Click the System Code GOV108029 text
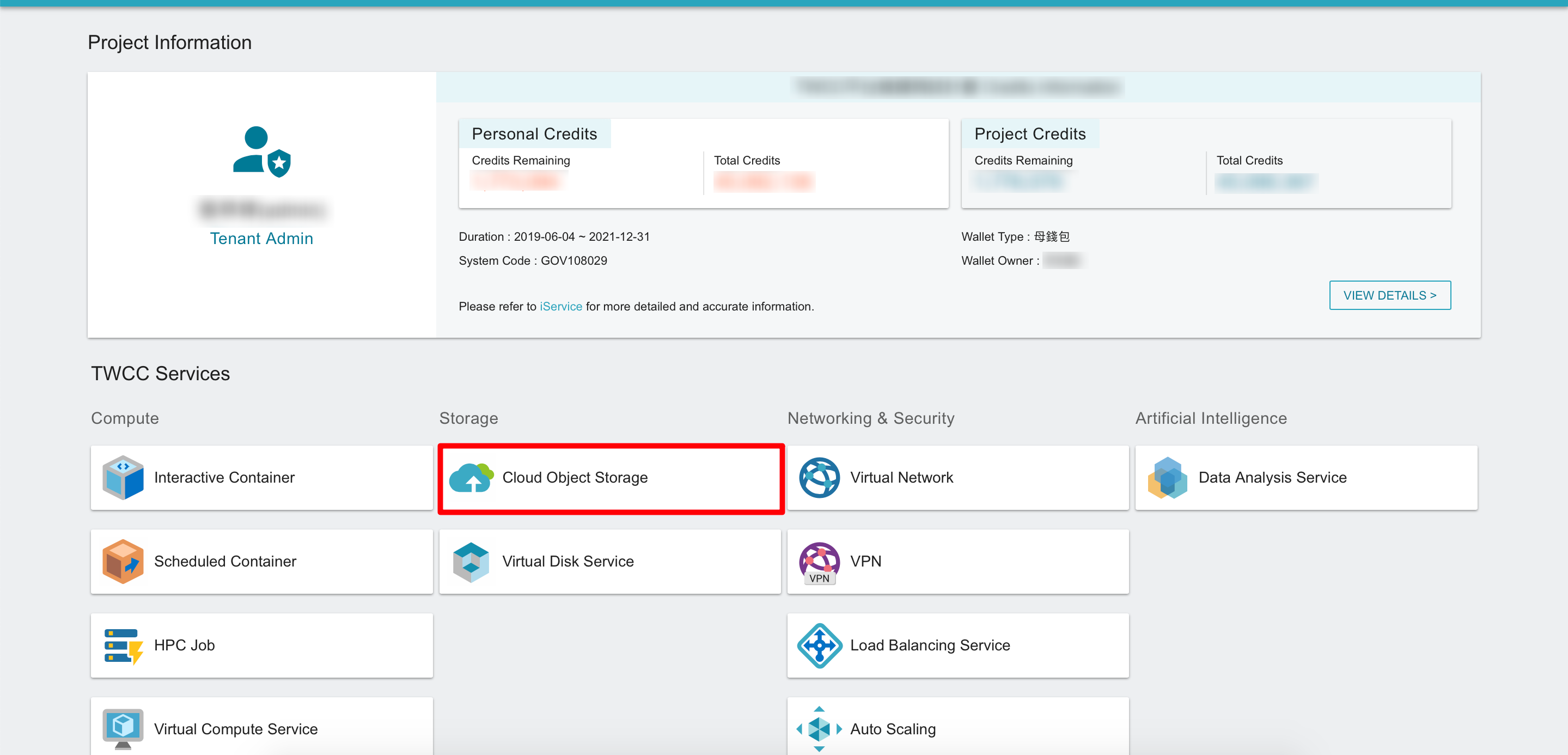 533,260
